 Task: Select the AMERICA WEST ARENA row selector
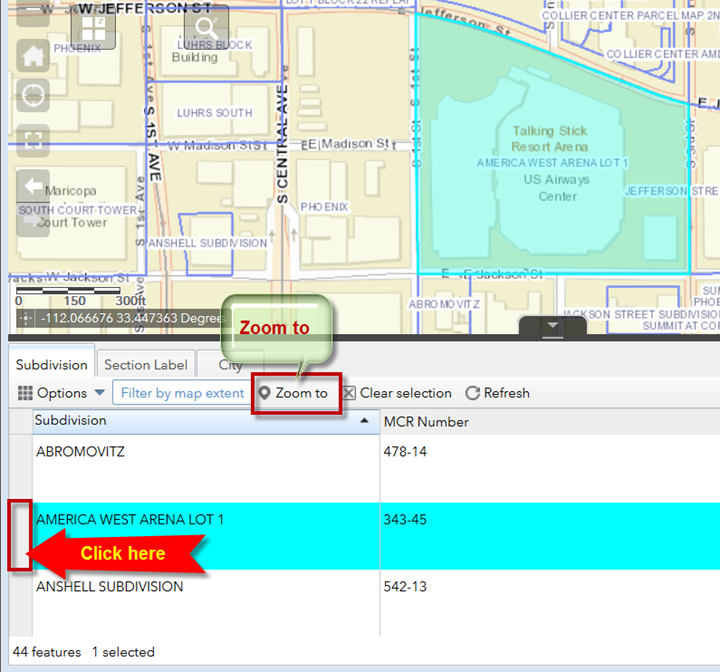click(20, 536)
